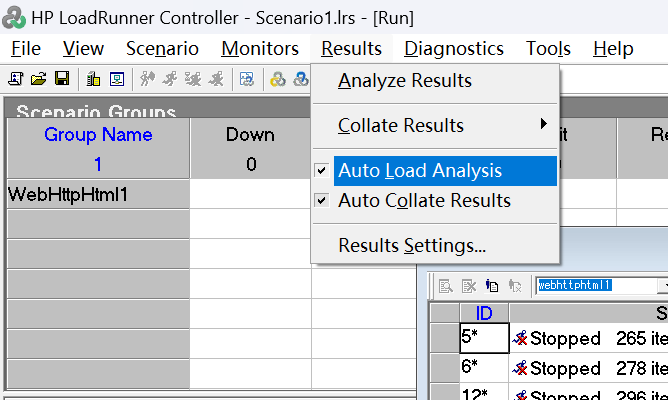Click the ID column header in Vusers
Viewport: 668px width, 400px height.
tap(484, 313)
